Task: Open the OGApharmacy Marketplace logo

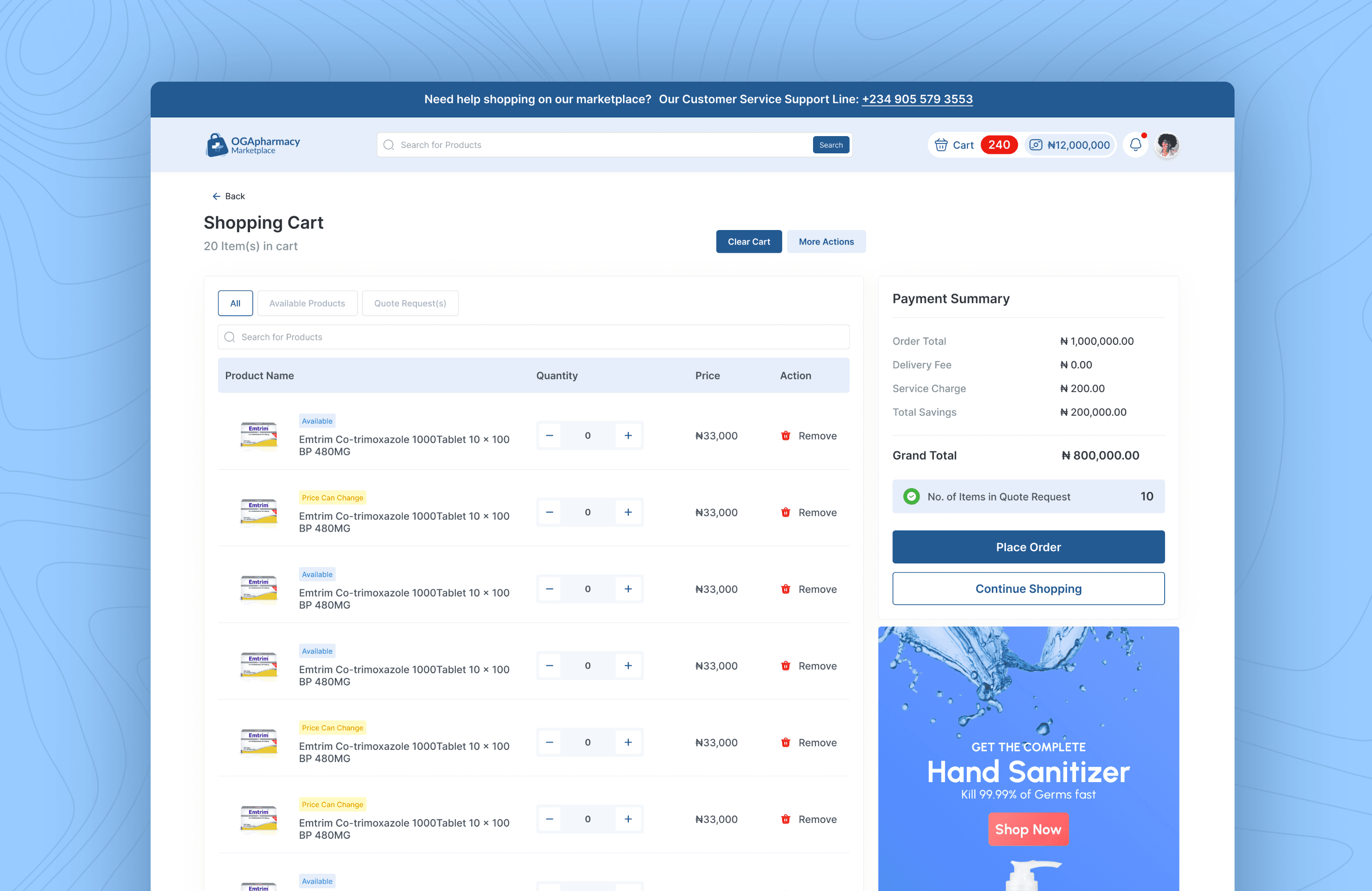Action: tap(253, 145)
